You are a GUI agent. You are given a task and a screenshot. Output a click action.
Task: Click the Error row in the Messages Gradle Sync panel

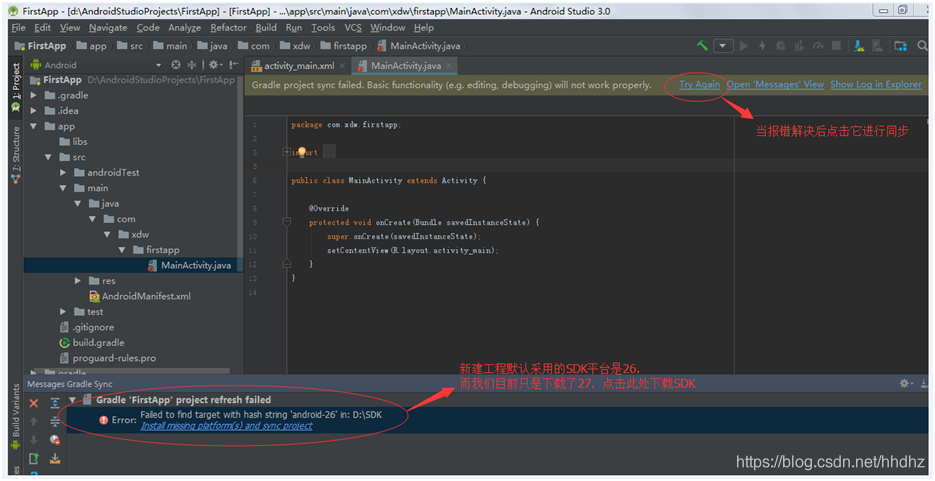[495, 420]
